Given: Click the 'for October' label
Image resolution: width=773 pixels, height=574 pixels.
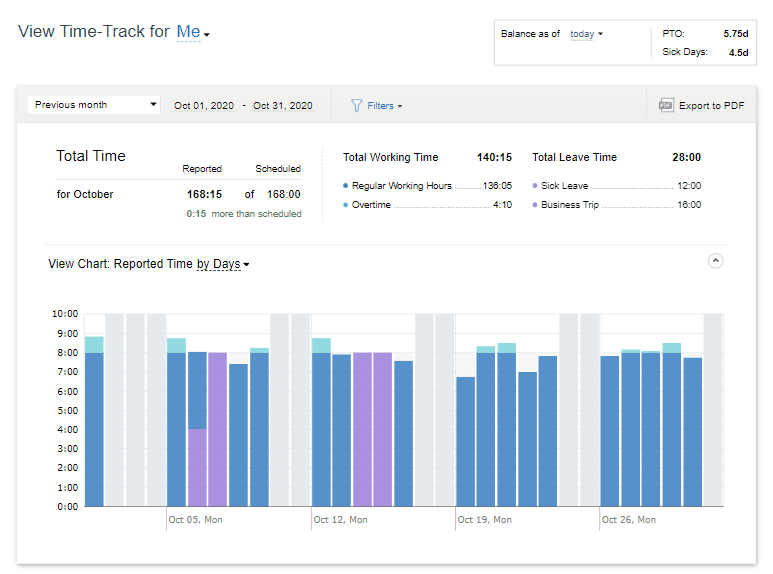Looking at the screenshot, I should tap(85, 194).
